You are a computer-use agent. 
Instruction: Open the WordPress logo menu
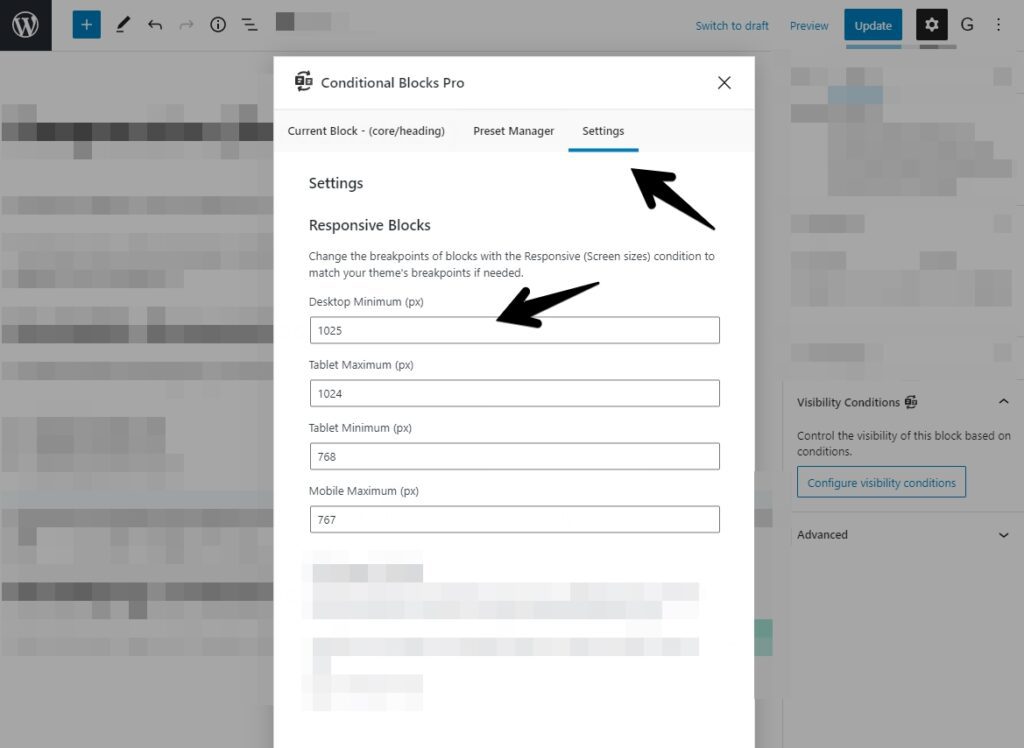pyautogui.click(x=25, y=25)
